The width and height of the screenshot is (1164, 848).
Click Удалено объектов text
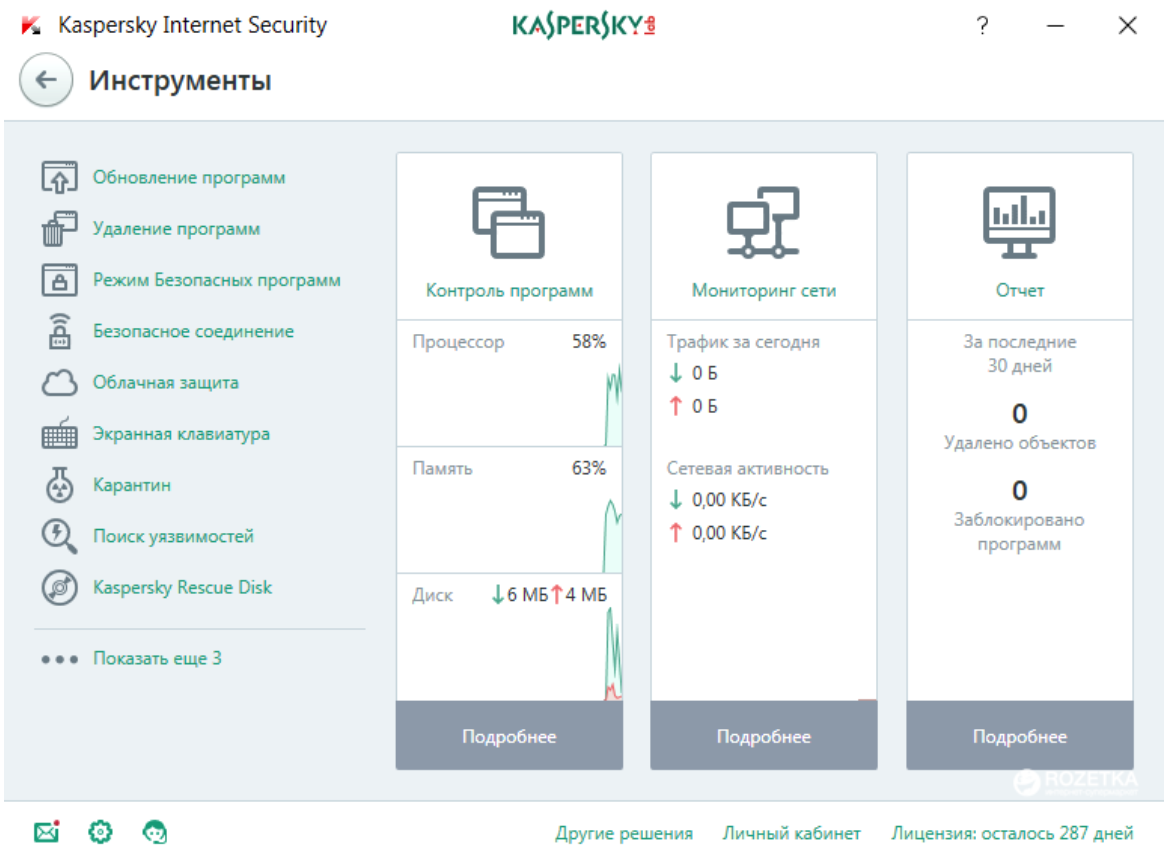coord(1020,443)
